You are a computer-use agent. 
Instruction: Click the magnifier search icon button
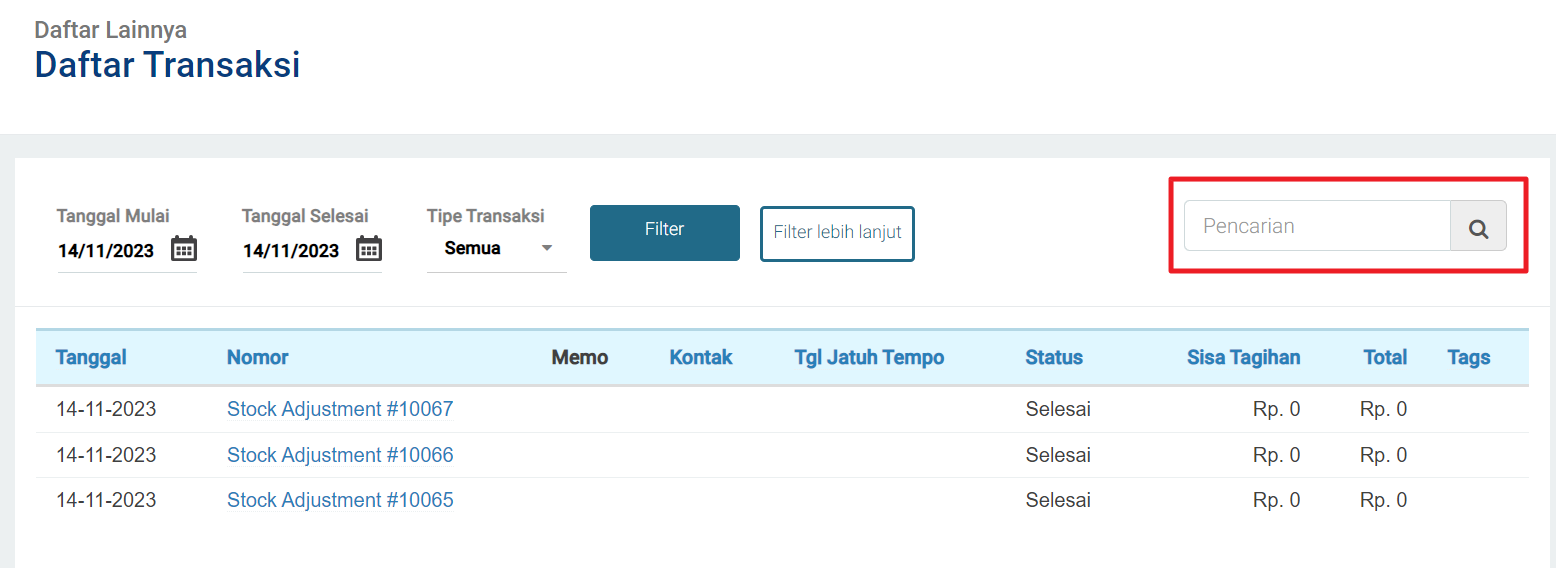tap(1478, 226)
